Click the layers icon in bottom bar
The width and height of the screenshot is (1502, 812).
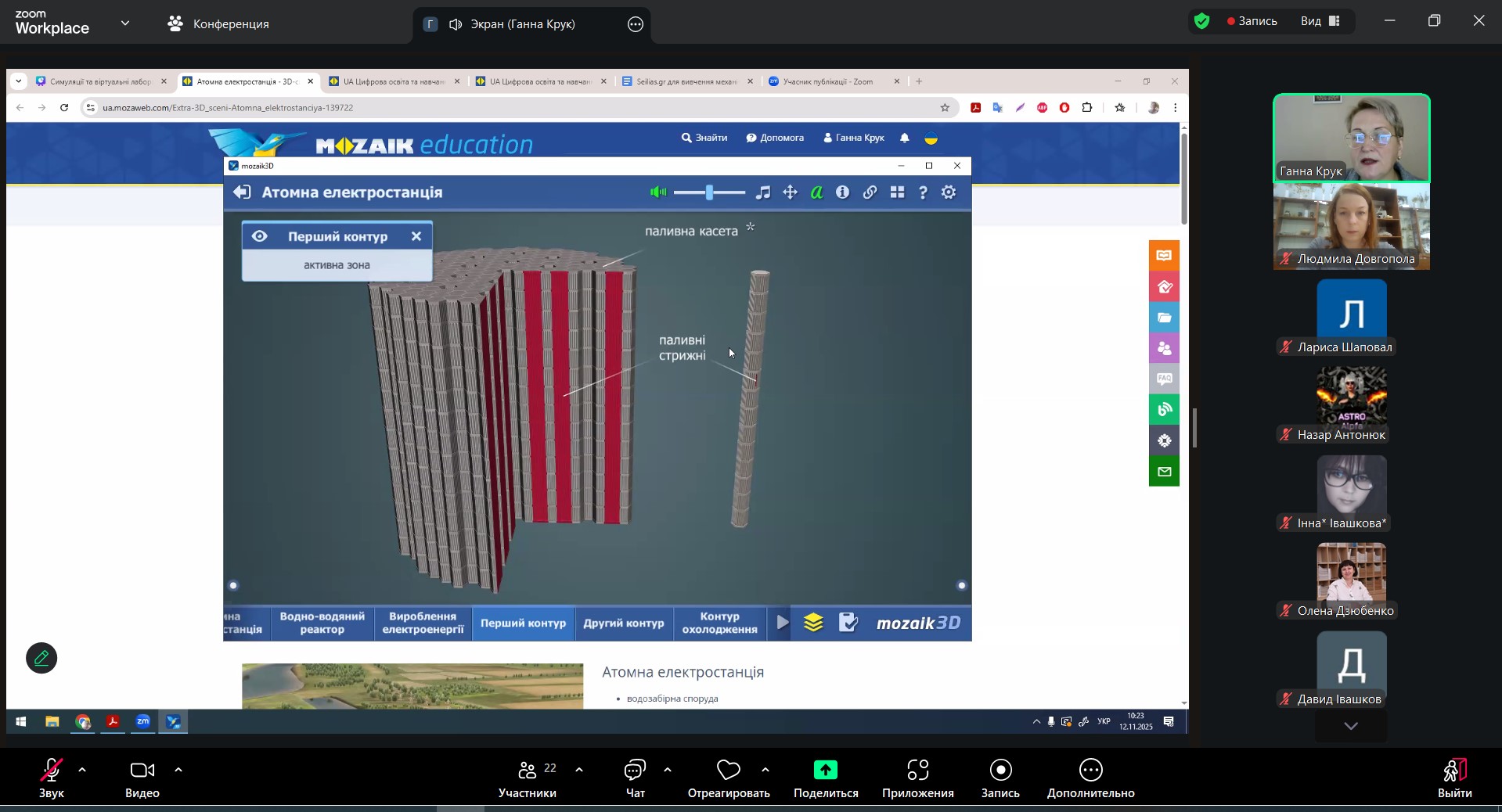(x=813, y=623)
